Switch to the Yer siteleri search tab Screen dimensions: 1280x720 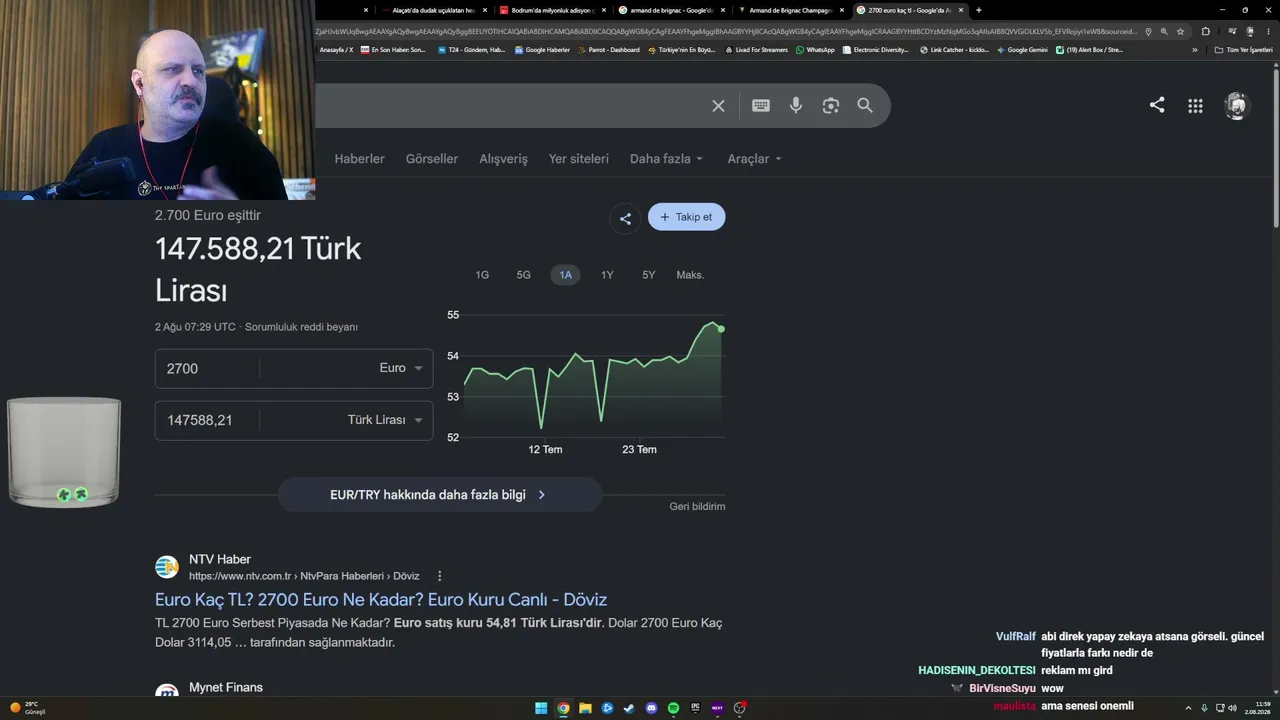tap(579, 159)
